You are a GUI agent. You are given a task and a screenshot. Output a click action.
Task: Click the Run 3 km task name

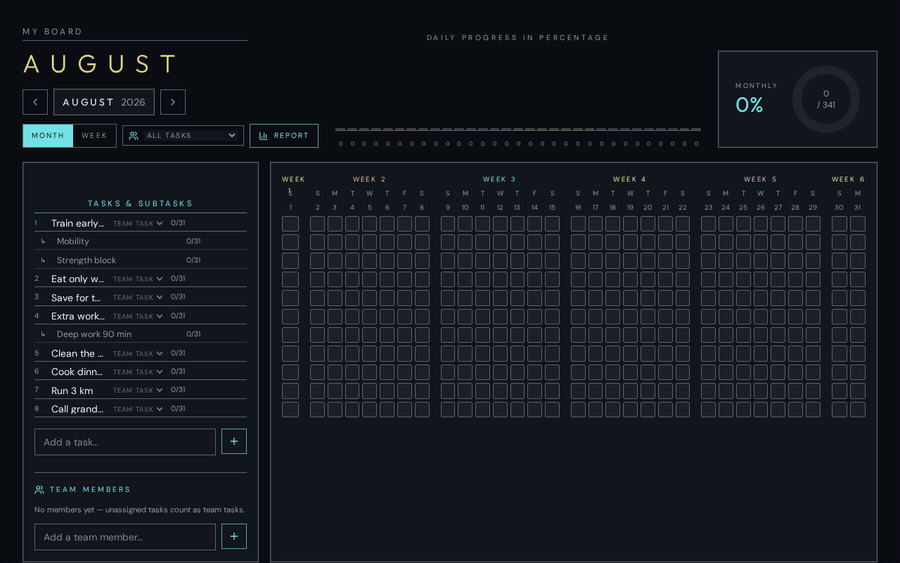coord(72,391)
